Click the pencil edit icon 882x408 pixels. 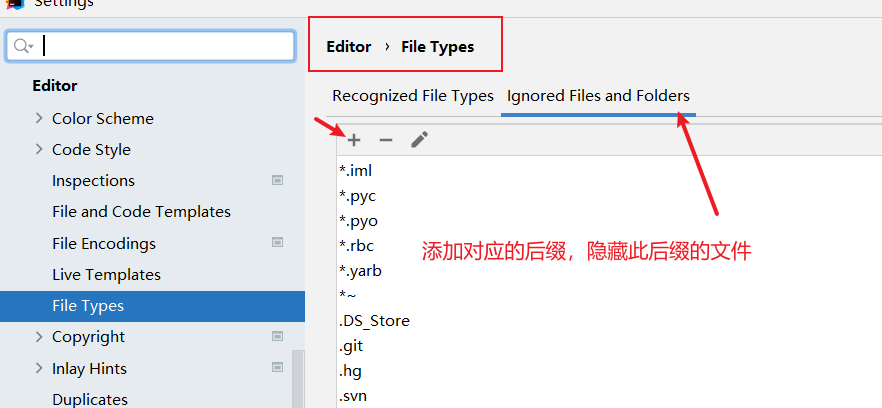click(419, 140)
